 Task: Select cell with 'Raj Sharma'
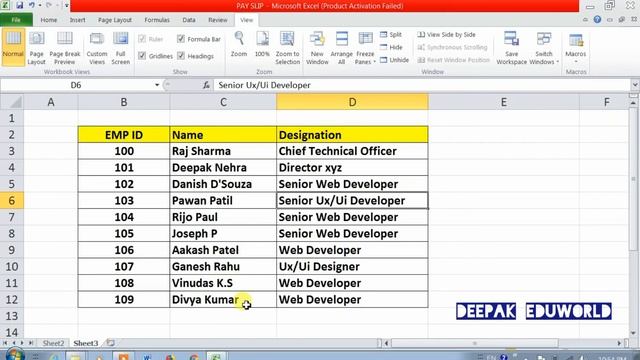[223, 151]
